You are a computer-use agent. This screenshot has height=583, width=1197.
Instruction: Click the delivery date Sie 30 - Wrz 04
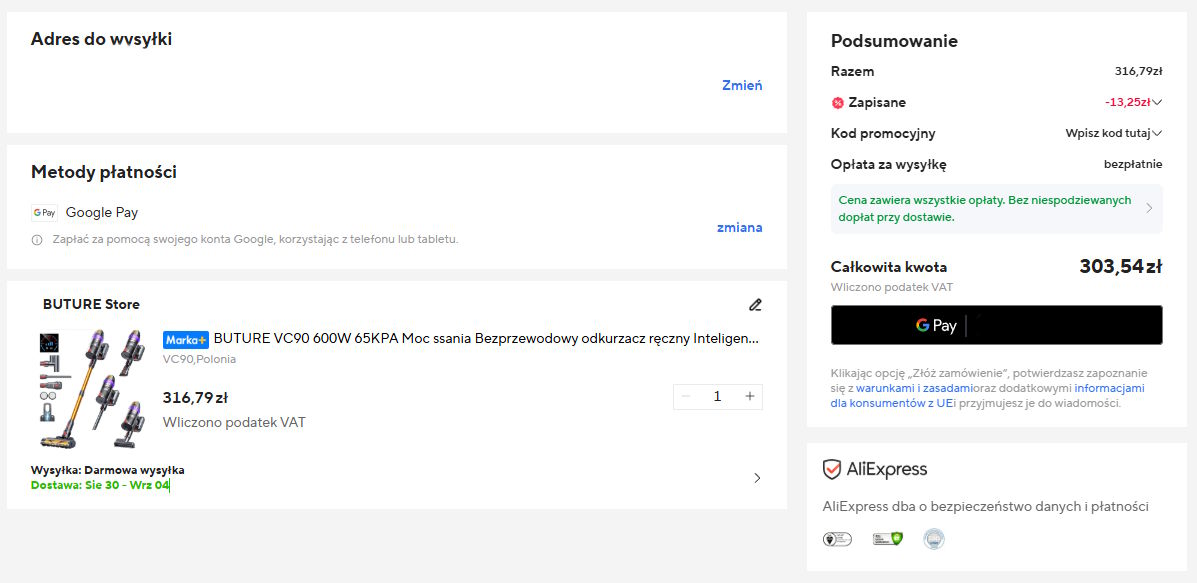(99, 485)
